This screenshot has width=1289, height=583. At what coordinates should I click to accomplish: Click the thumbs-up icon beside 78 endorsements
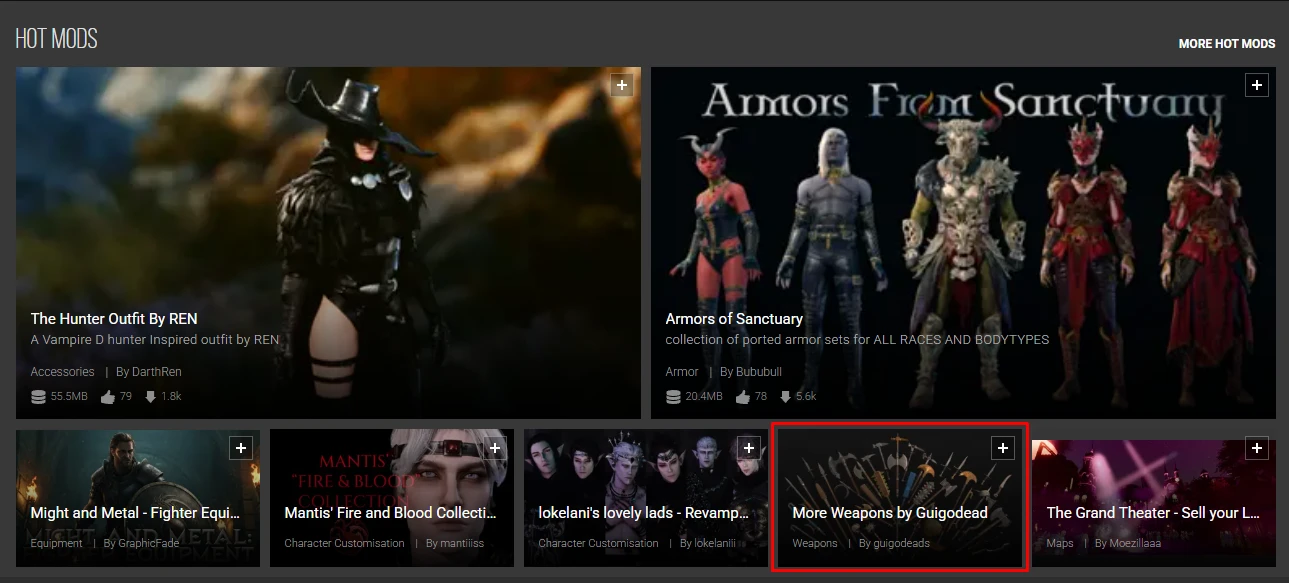tap(742, 397)
